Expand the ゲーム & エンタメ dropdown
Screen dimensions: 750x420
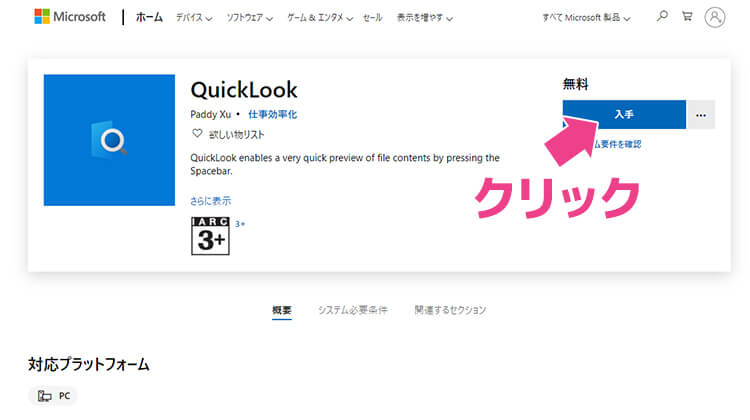pyautogui.click(x=320, y=18)
